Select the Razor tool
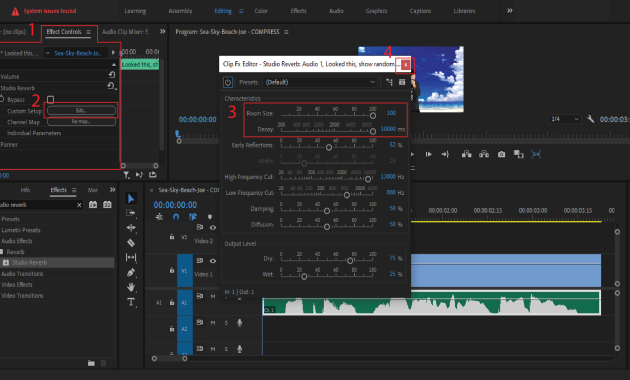This screenshot has height=380, width=630. pos(131,243)
